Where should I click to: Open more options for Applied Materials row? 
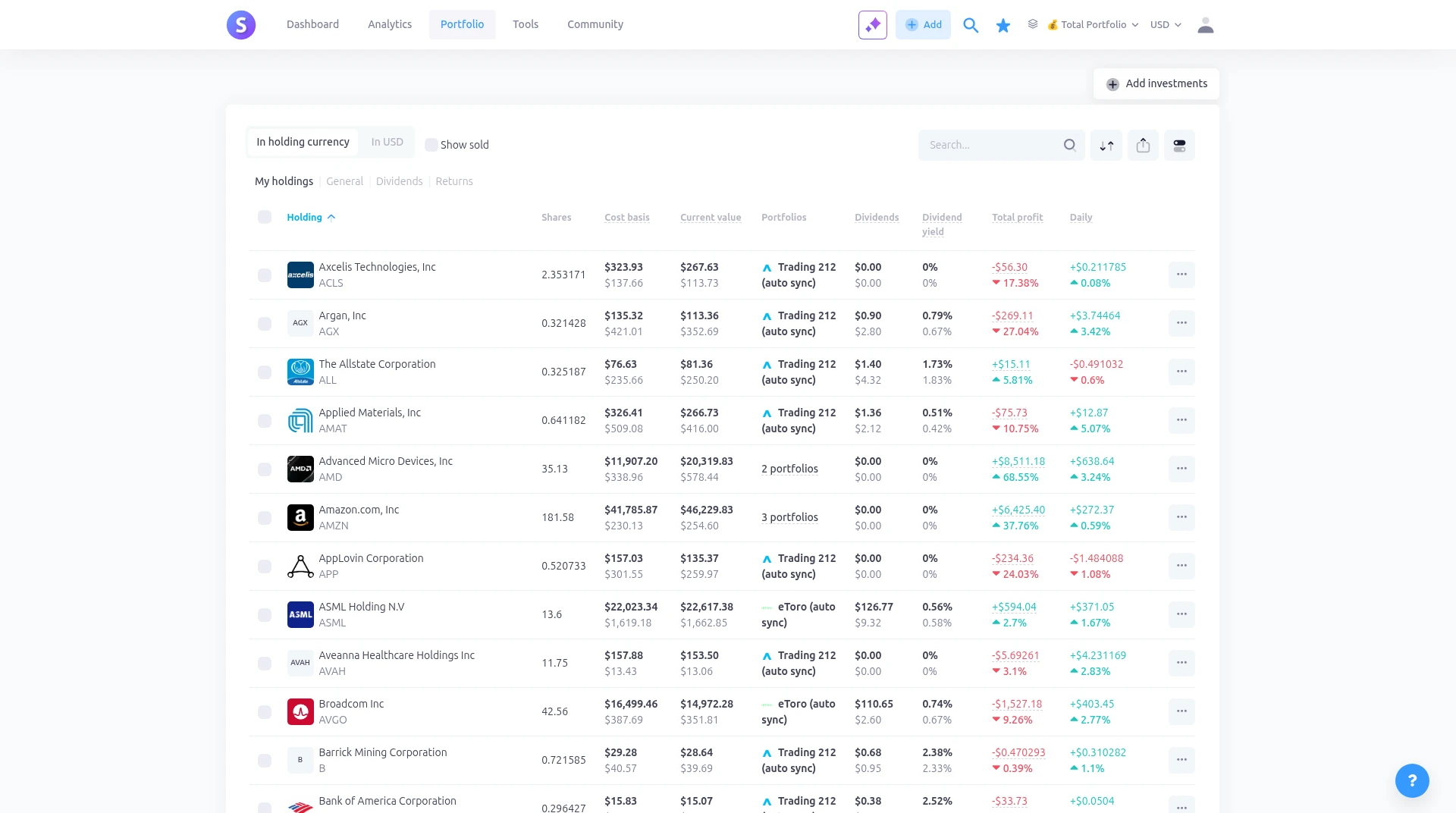(x=1181, y=420)
